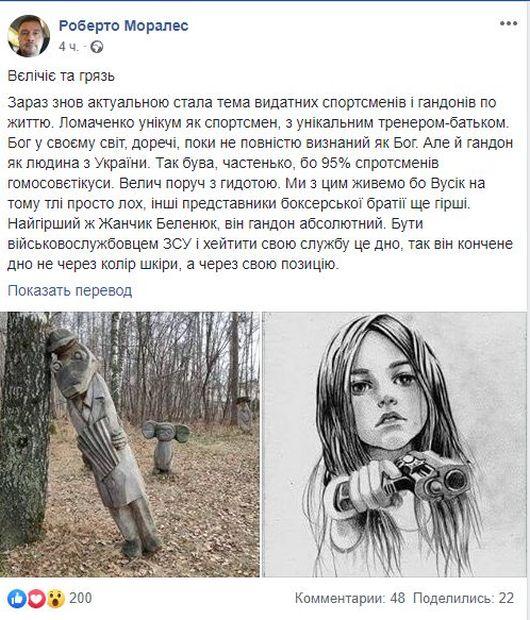Viewport: 530px width, 620px height.
Task: Click the heading text 'Вєлічіє та грязь'
Action: [61, 76]
